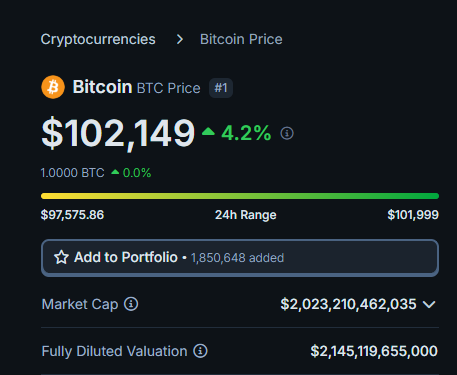The height and width of the screenshot is (375, 457).
Task: Open Cryptocurrencies breadcrumb link
Action: click(98, 39)
